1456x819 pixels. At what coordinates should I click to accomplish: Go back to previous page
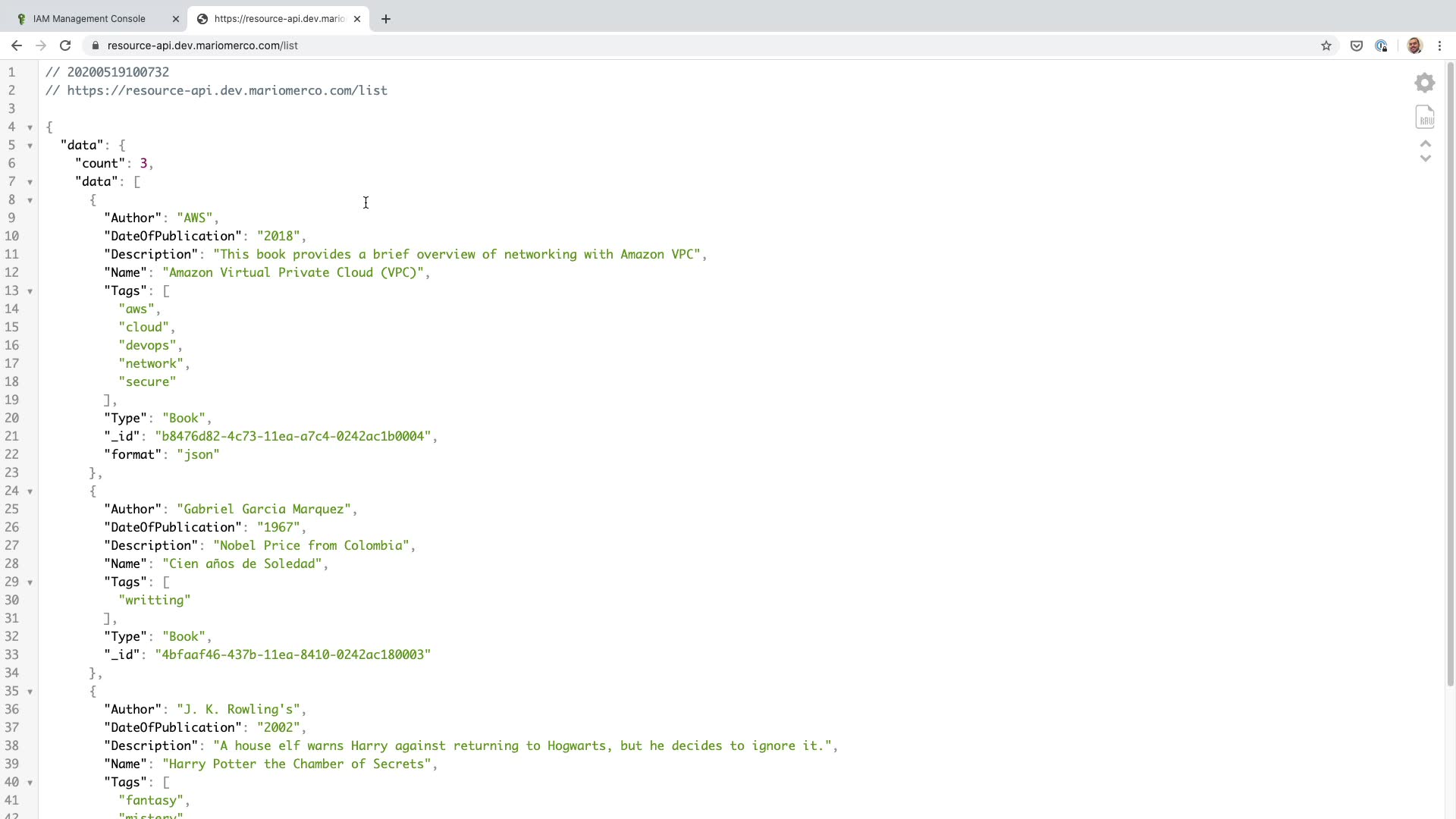coord(17,45)
